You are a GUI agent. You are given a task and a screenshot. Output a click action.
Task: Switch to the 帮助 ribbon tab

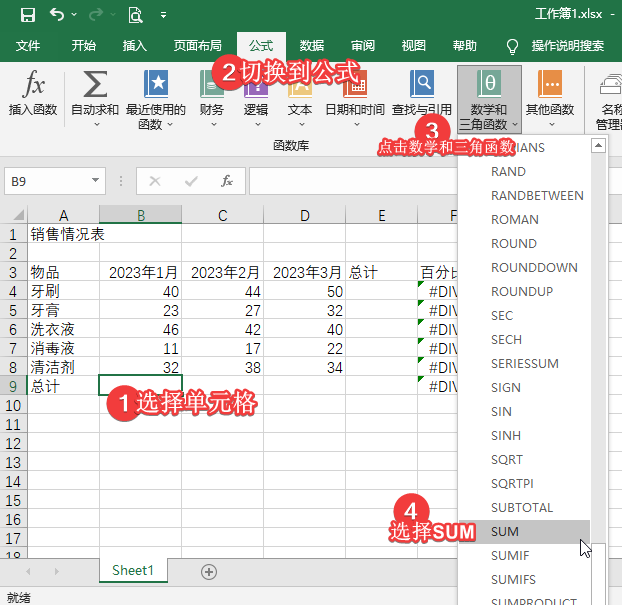[x=465, y=46]
